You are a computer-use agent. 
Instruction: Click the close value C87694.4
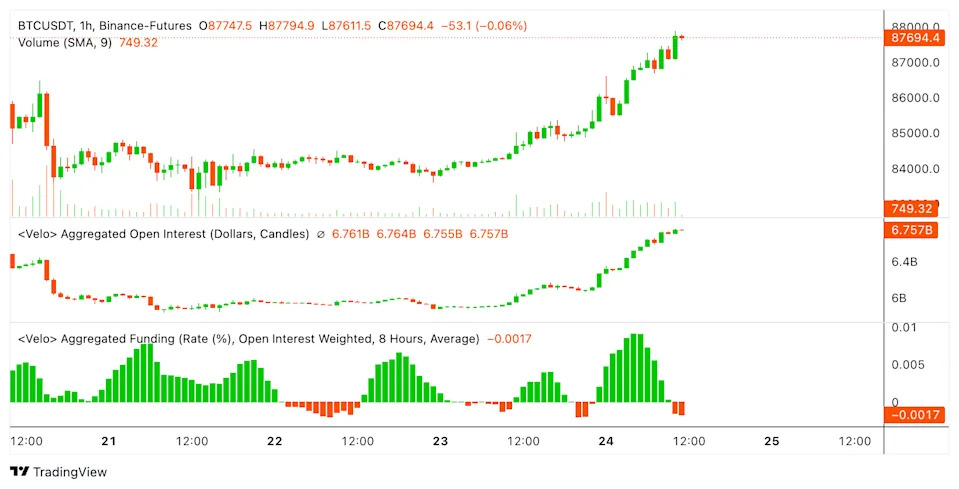[x=405, y=26]
